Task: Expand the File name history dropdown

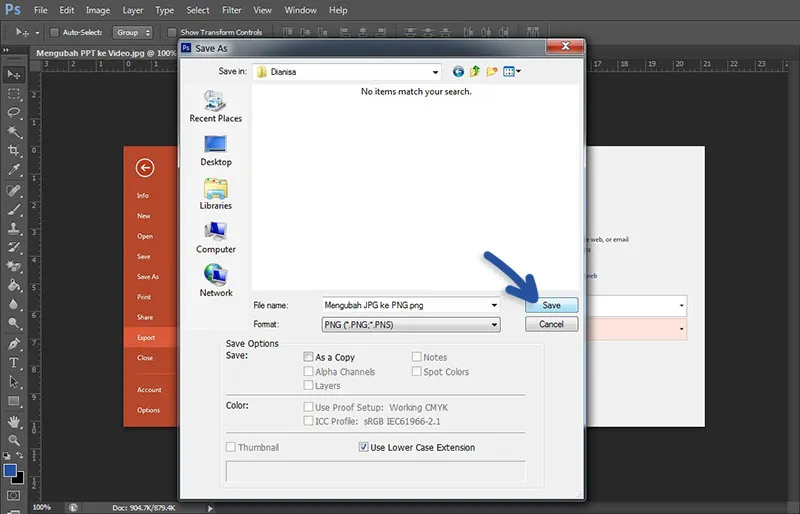Action: 494,305
